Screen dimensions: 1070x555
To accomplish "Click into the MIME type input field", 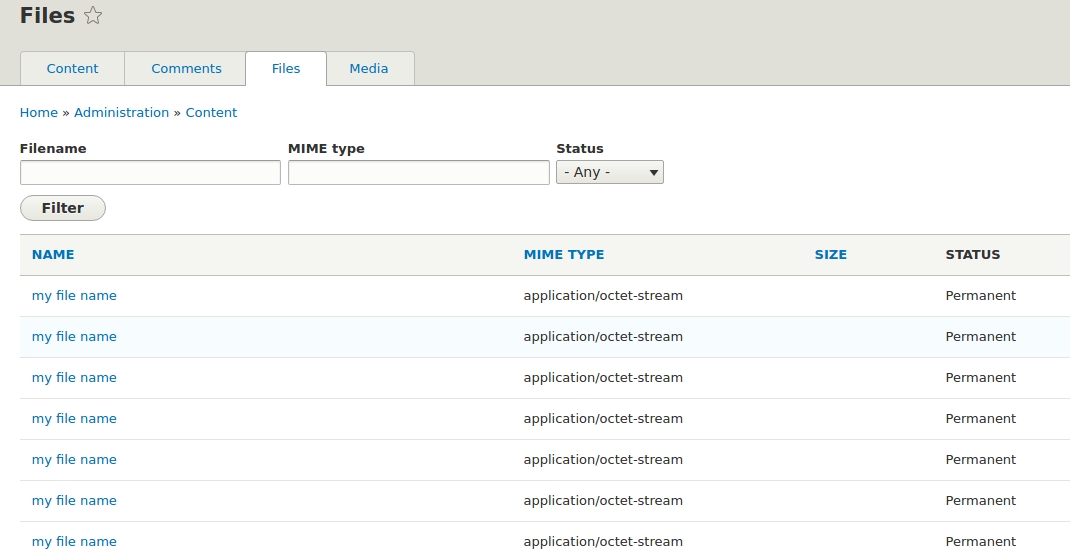I will [x=418, y=173].
